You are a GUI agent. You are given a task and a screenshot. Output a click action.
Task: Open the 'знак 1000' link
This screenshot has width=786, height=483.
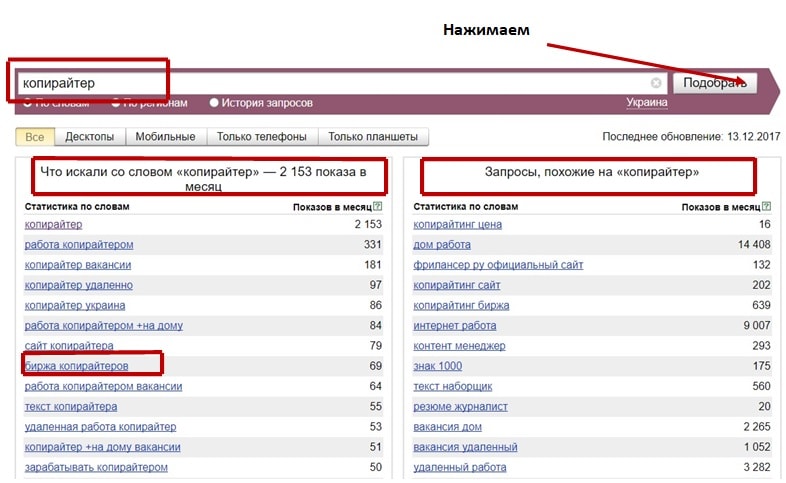438,366
